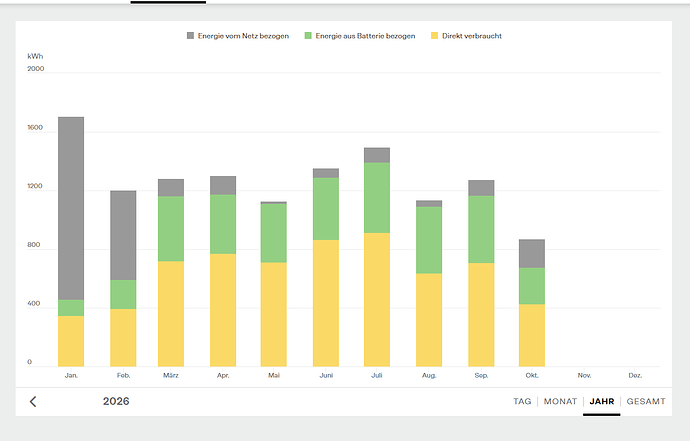Go to previous year with back chevron
The image size is (690, 441).
33,401
